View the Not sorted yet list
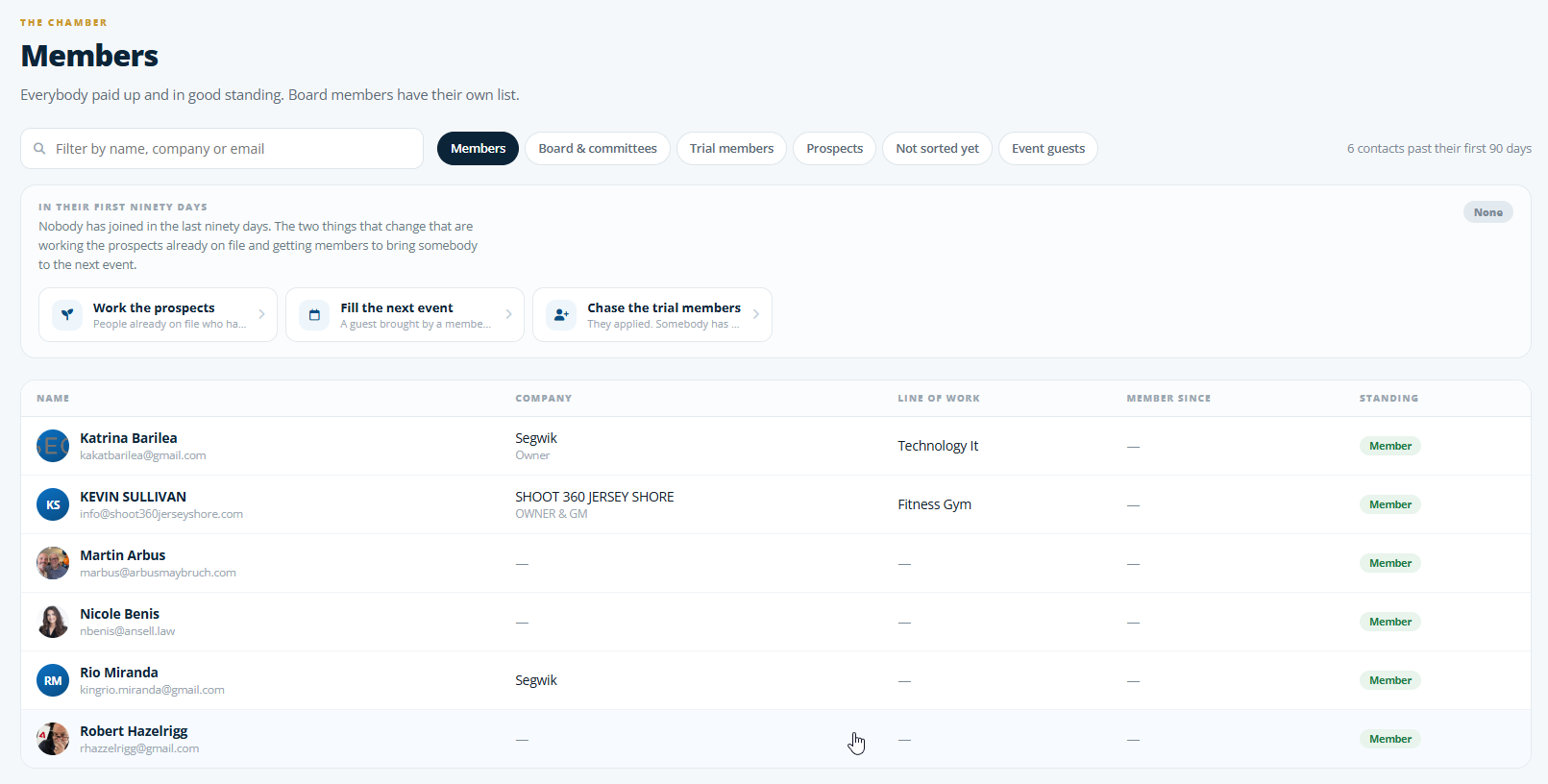This screenshot has width=1548, height=784. pos(937,149)
